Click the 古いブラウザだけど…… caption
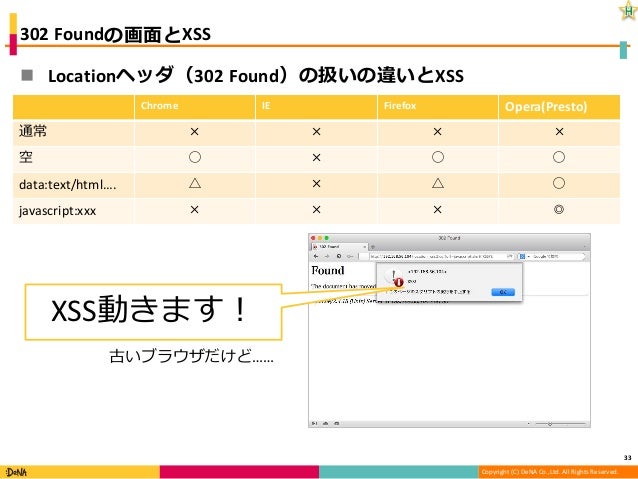Image resolution: width=638 pixels, height=479 pixels. 192,356
